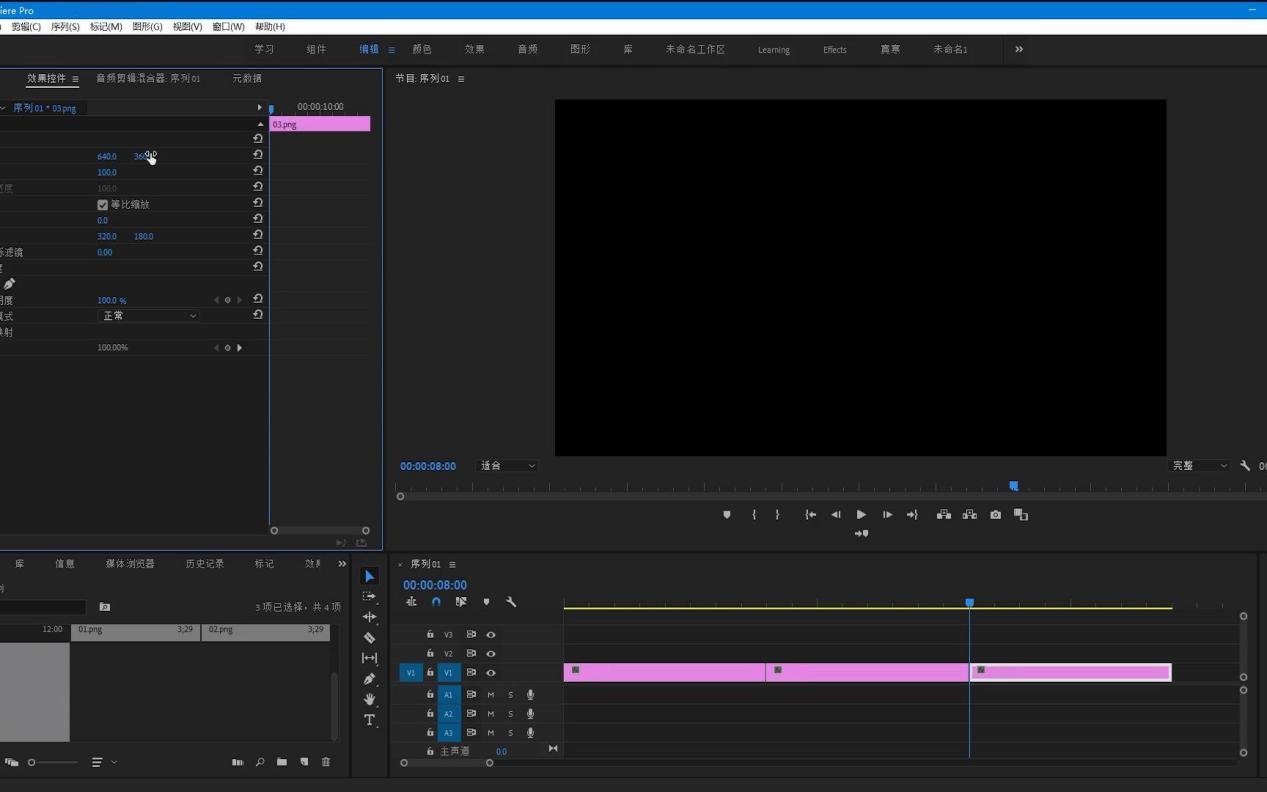Toggle timeline snap magnet icon
The width and height of the screenshot is (1267, 792).
[436, 602]
